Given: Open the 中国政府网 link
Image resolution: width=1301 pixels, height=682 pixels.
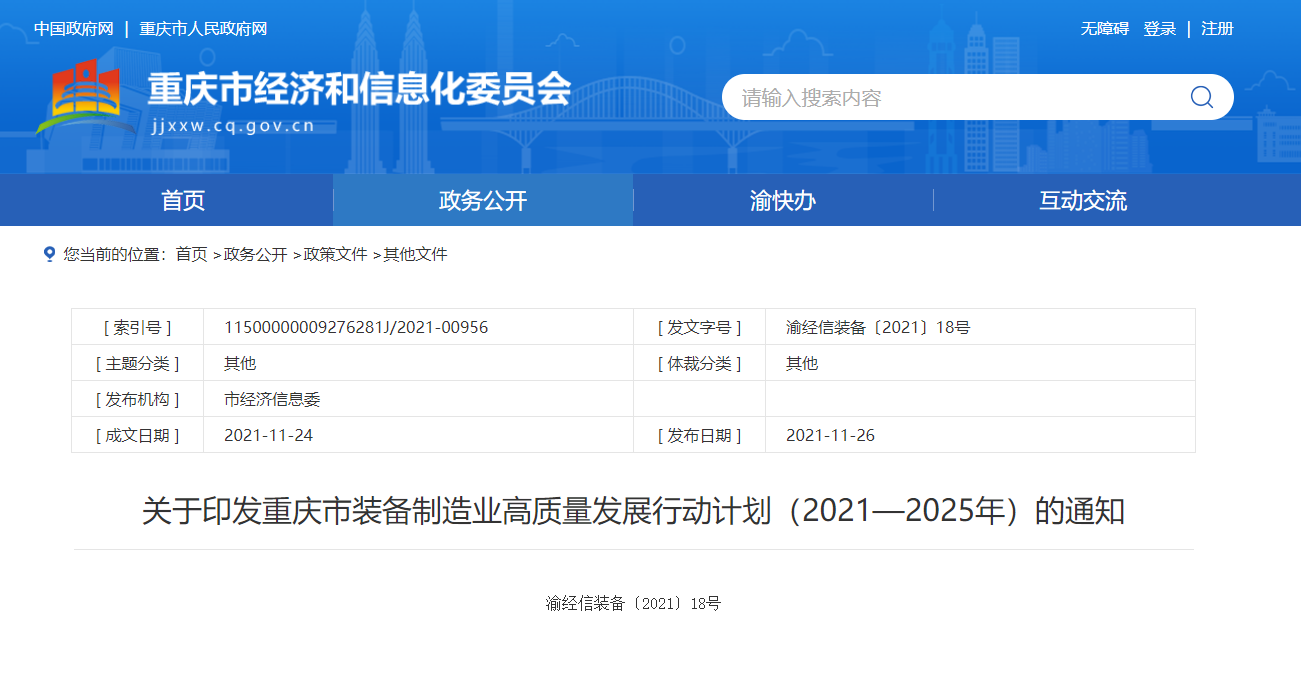Looking at the screenshot, I should (74, 29).
